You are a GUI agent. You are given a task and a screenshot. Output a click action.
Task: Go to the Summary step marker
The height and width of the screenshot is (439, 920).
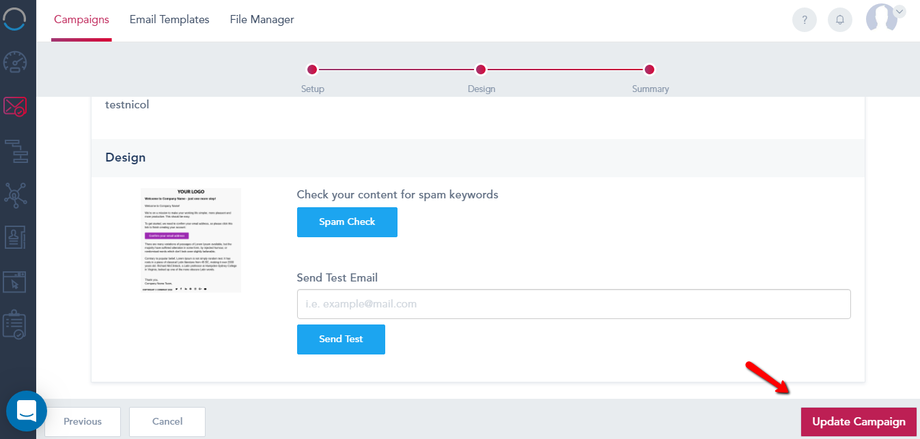pos(649,70)
